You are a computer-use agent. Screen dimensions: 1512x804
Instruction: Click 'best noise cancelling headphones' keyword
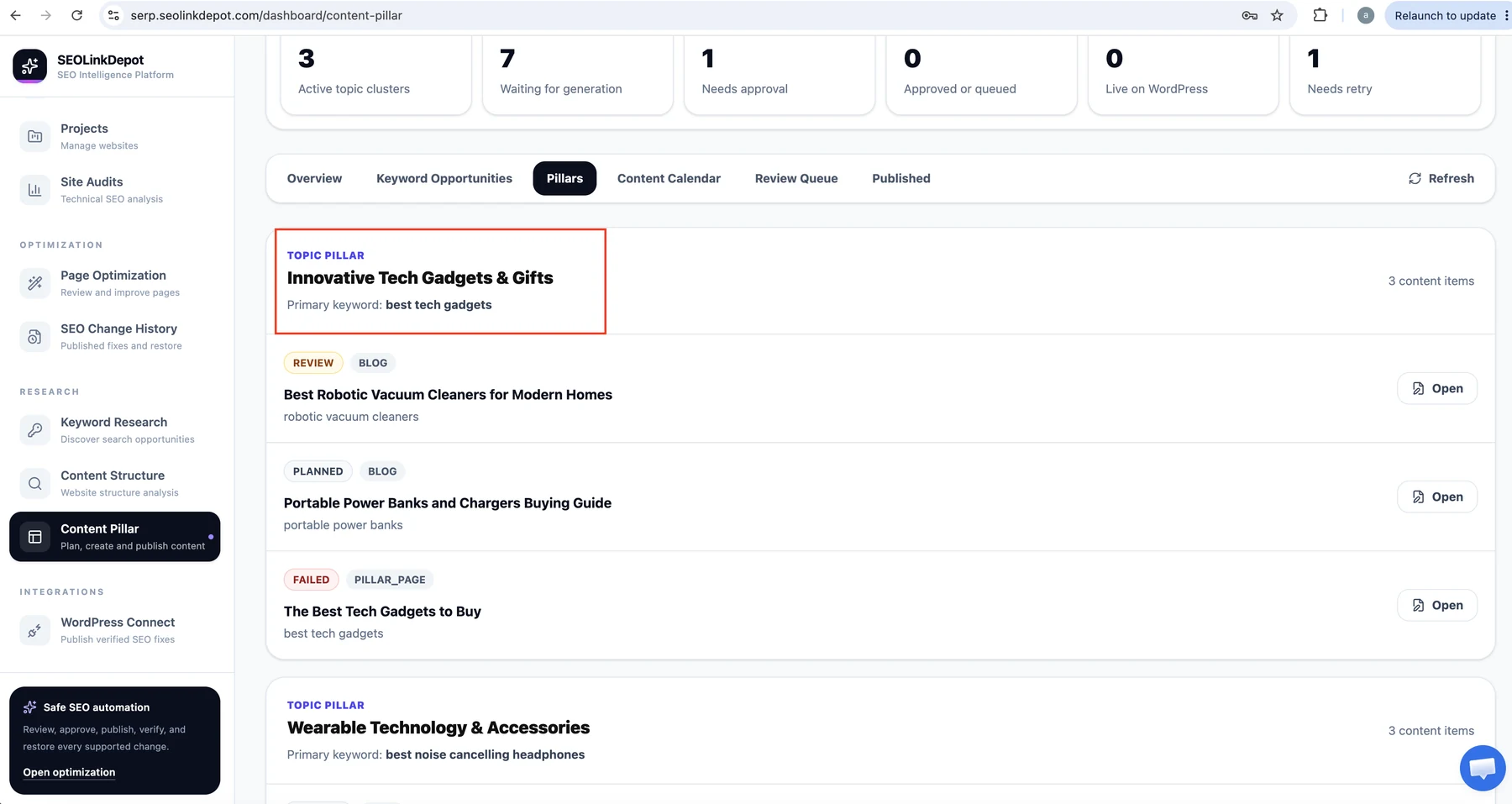click(x=485, y=754)
